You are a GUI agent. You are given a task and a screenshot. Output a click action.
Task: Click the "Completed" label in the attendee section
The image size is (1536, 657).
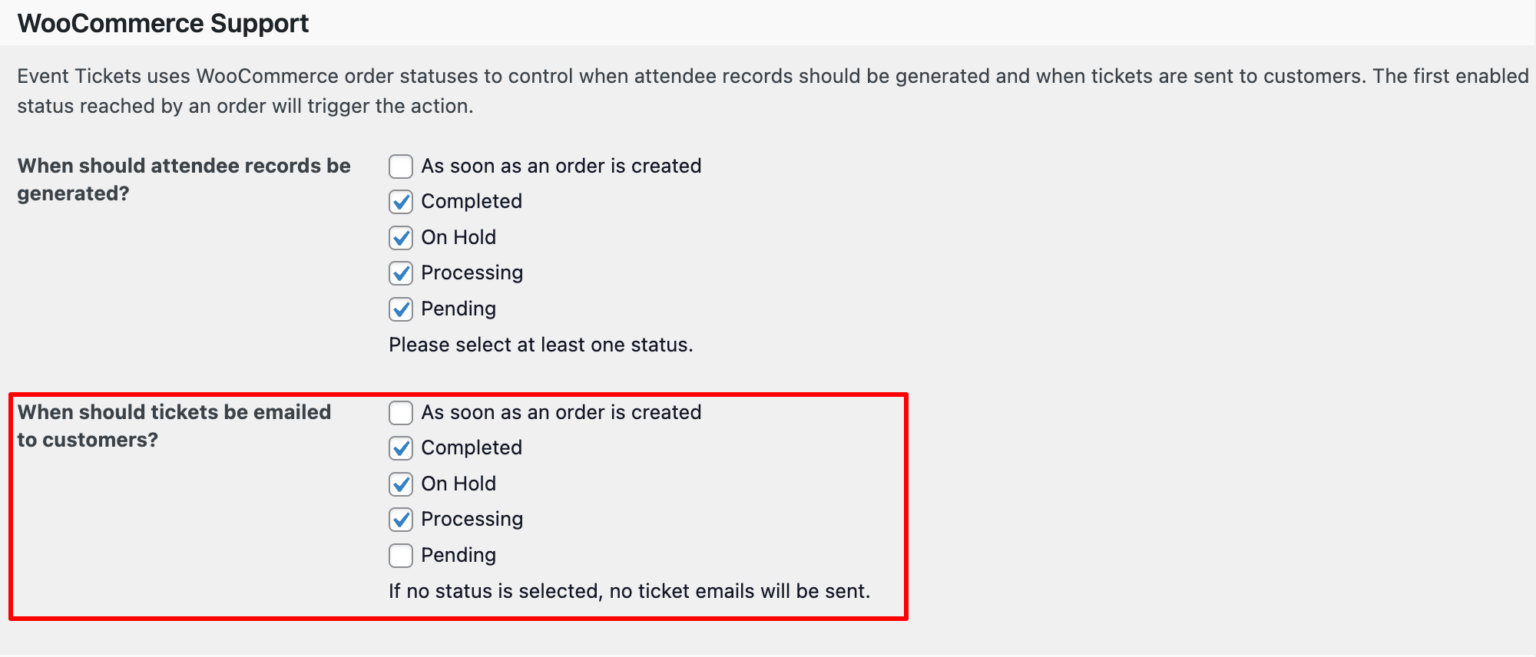coord(470,201)
